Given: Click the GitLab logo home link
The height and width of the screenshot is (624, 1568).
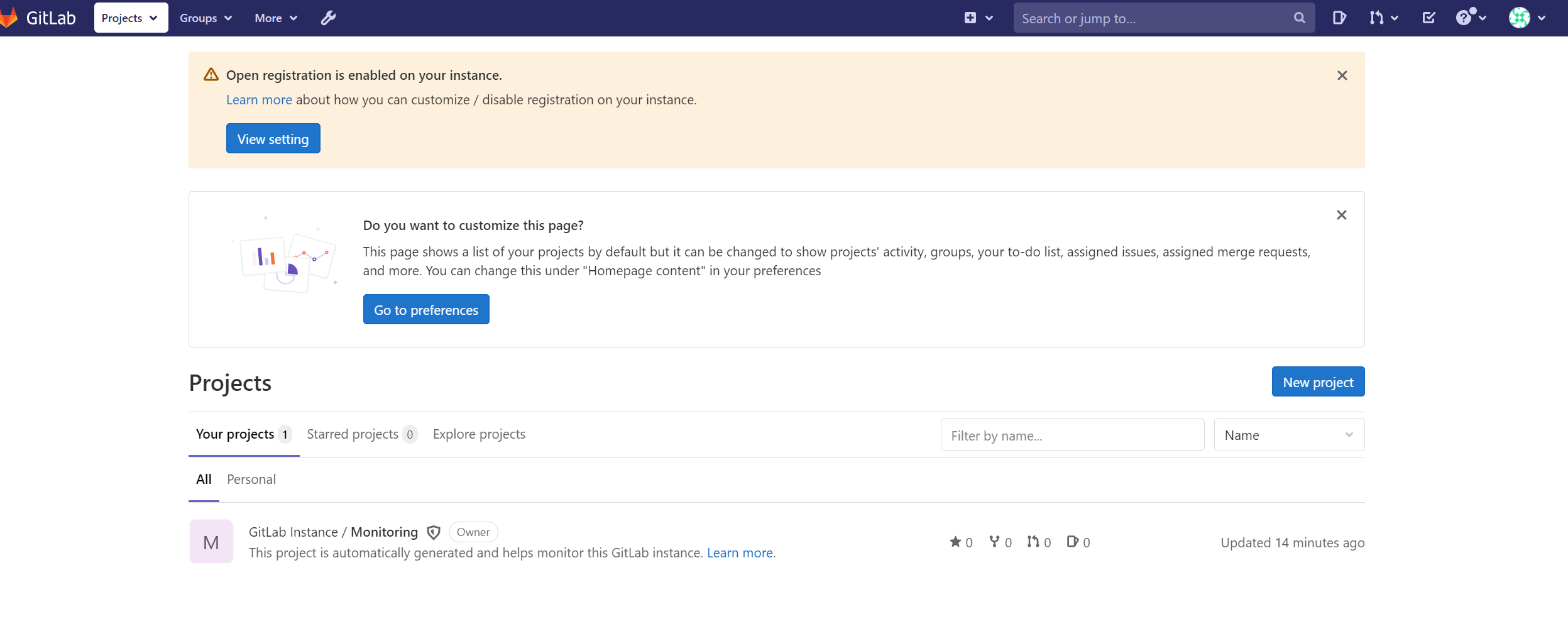Looking at the screenshot, I should click(38, 18).
